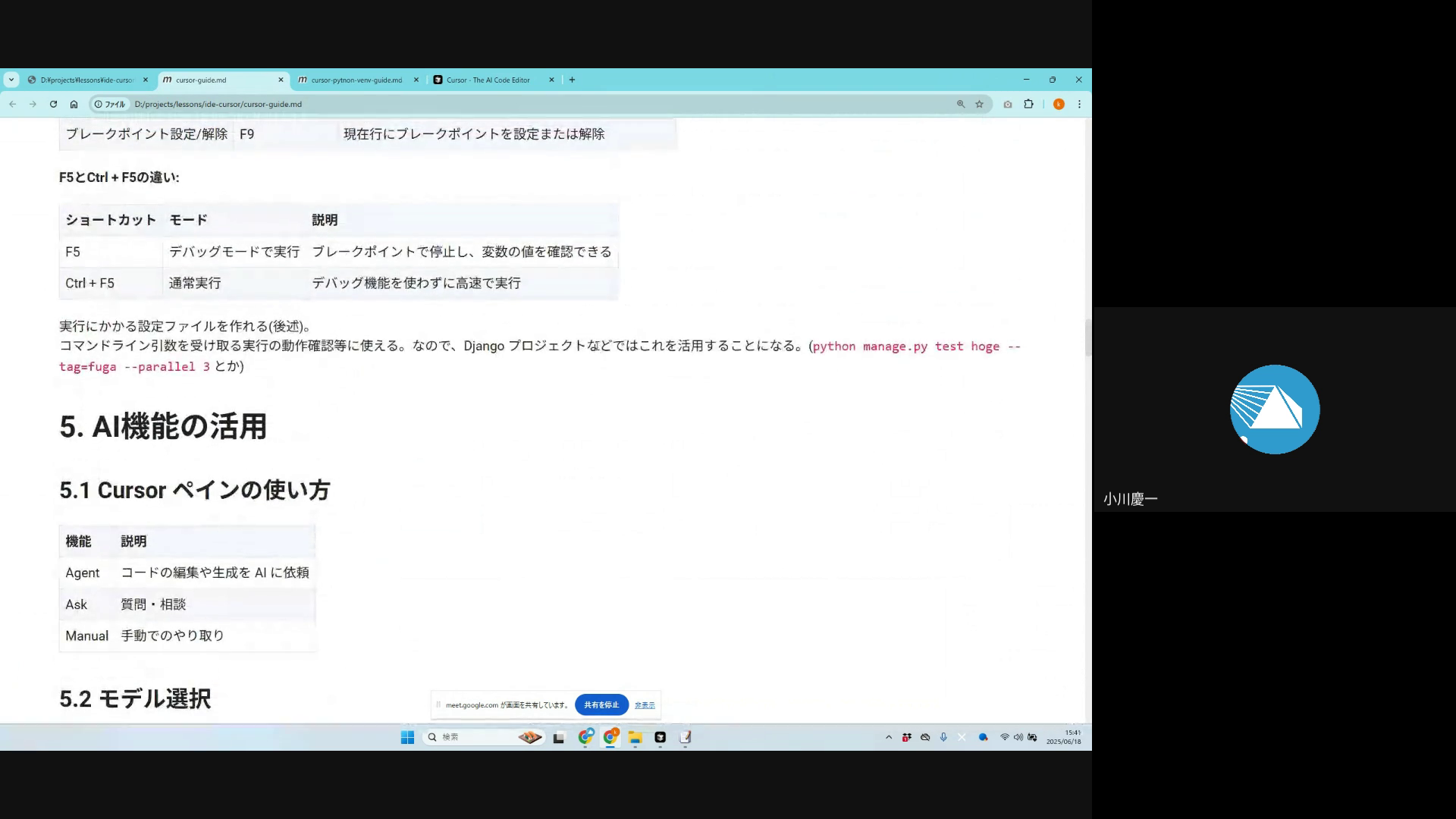Open the tab search dropdown arrow

click(x=11, y=80)
